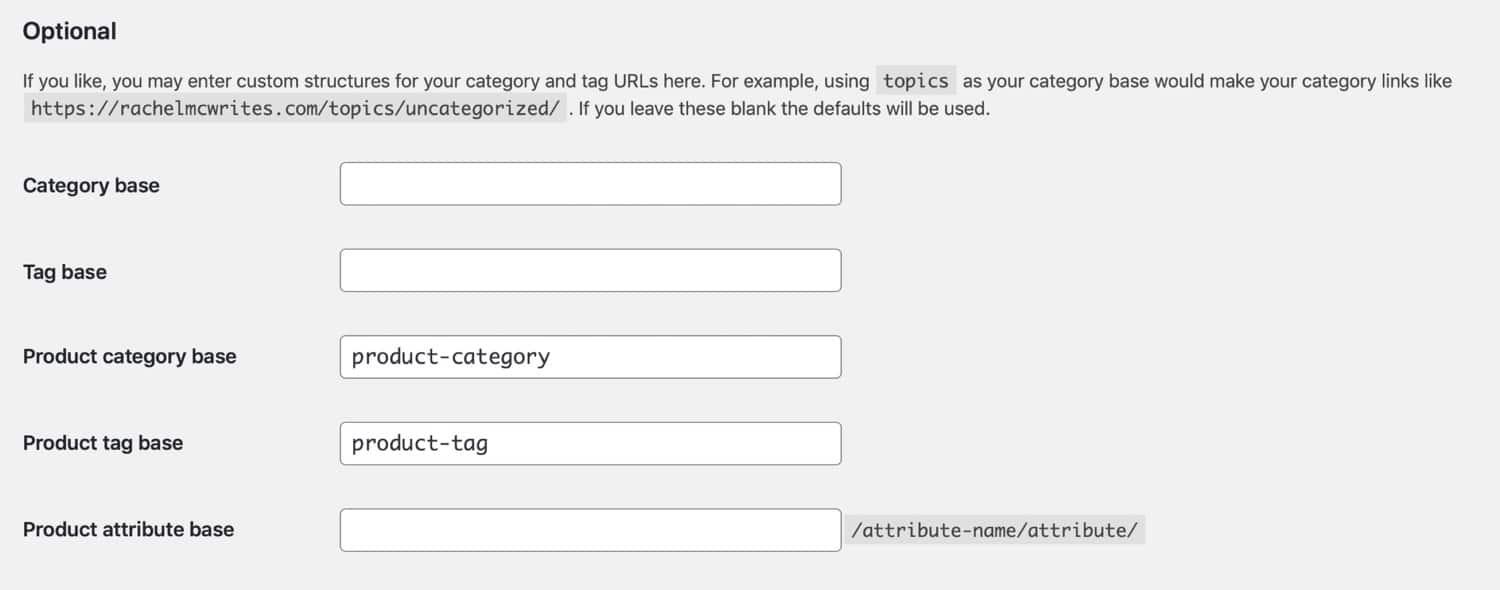Click the Product attribute base label
1500x590 pixels.
pyautogui.click(x=128, y=529)
